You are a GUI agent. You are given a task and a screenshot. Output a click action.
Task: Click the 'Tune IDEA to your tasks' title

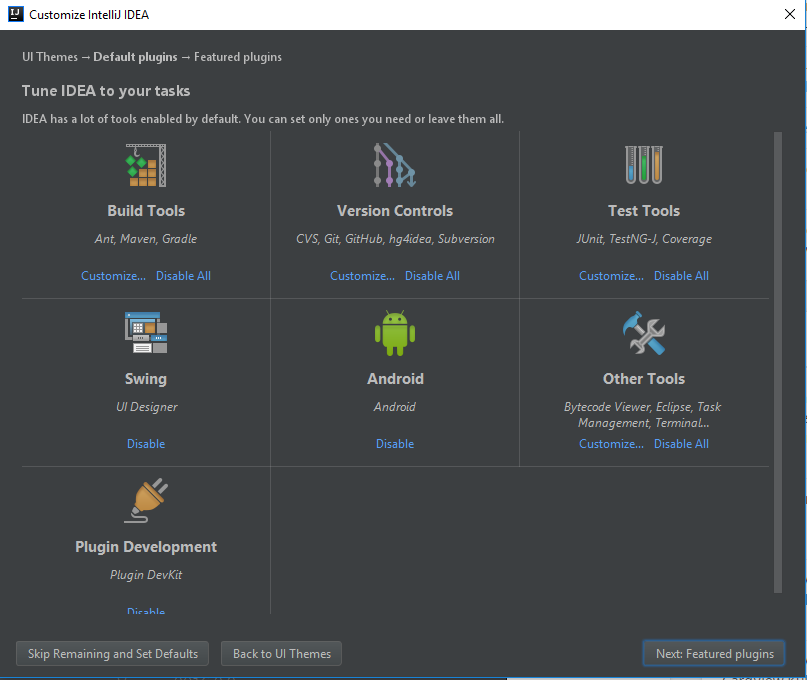[x=106, y=91]
